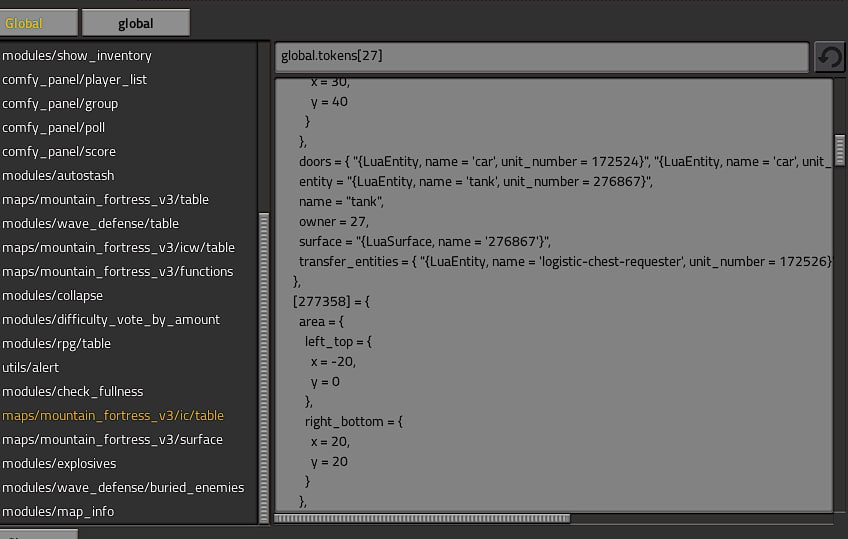This screenshot has height=539, width=848.
Task: Select comfy_panel/player_list in the list
Action: 75,79
